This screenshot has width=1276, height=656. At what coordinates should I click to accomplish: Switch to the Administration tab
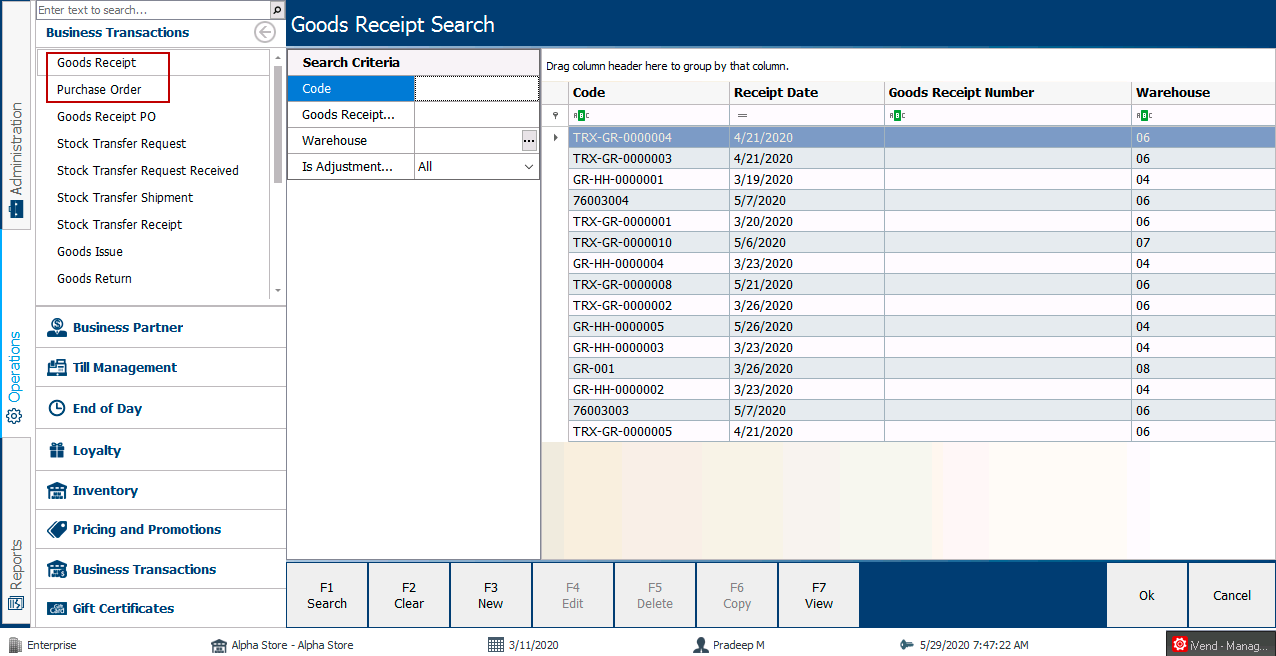(x=16, y=150)
